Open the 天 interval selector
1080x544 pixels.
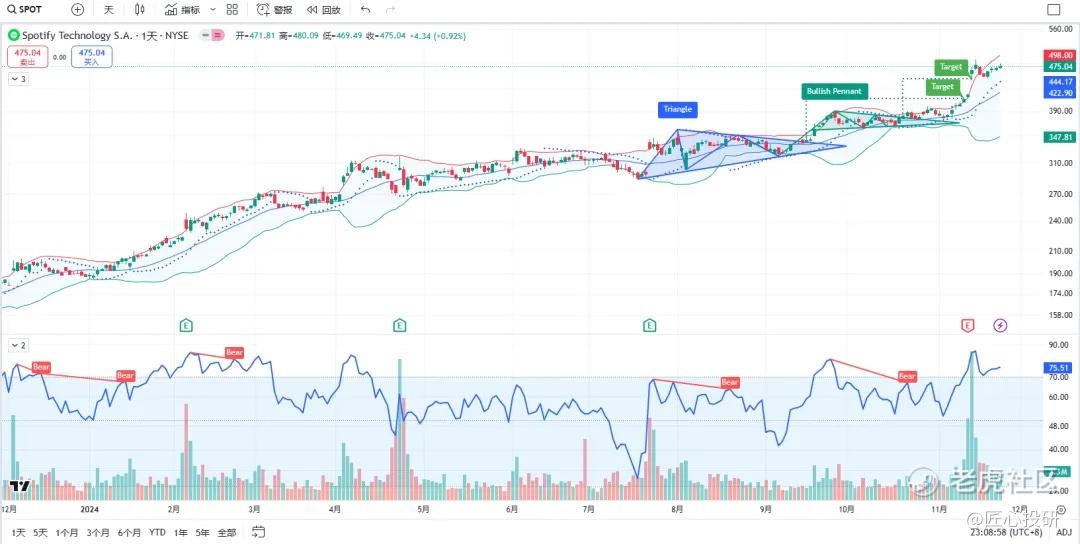(109, 10)
